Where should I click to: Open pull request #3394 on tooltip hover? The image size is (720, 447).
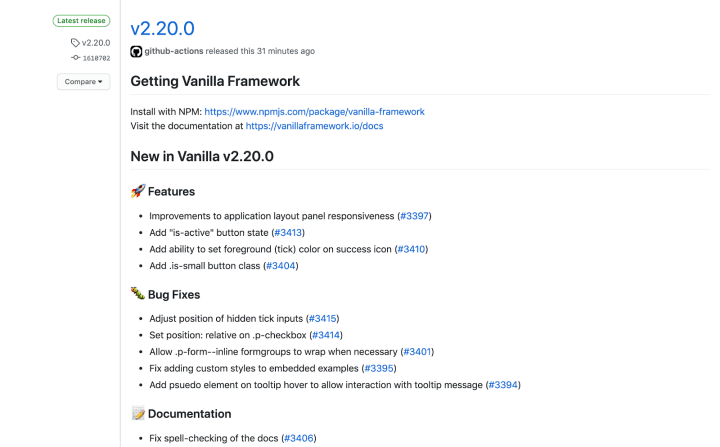tap(503, 385)
